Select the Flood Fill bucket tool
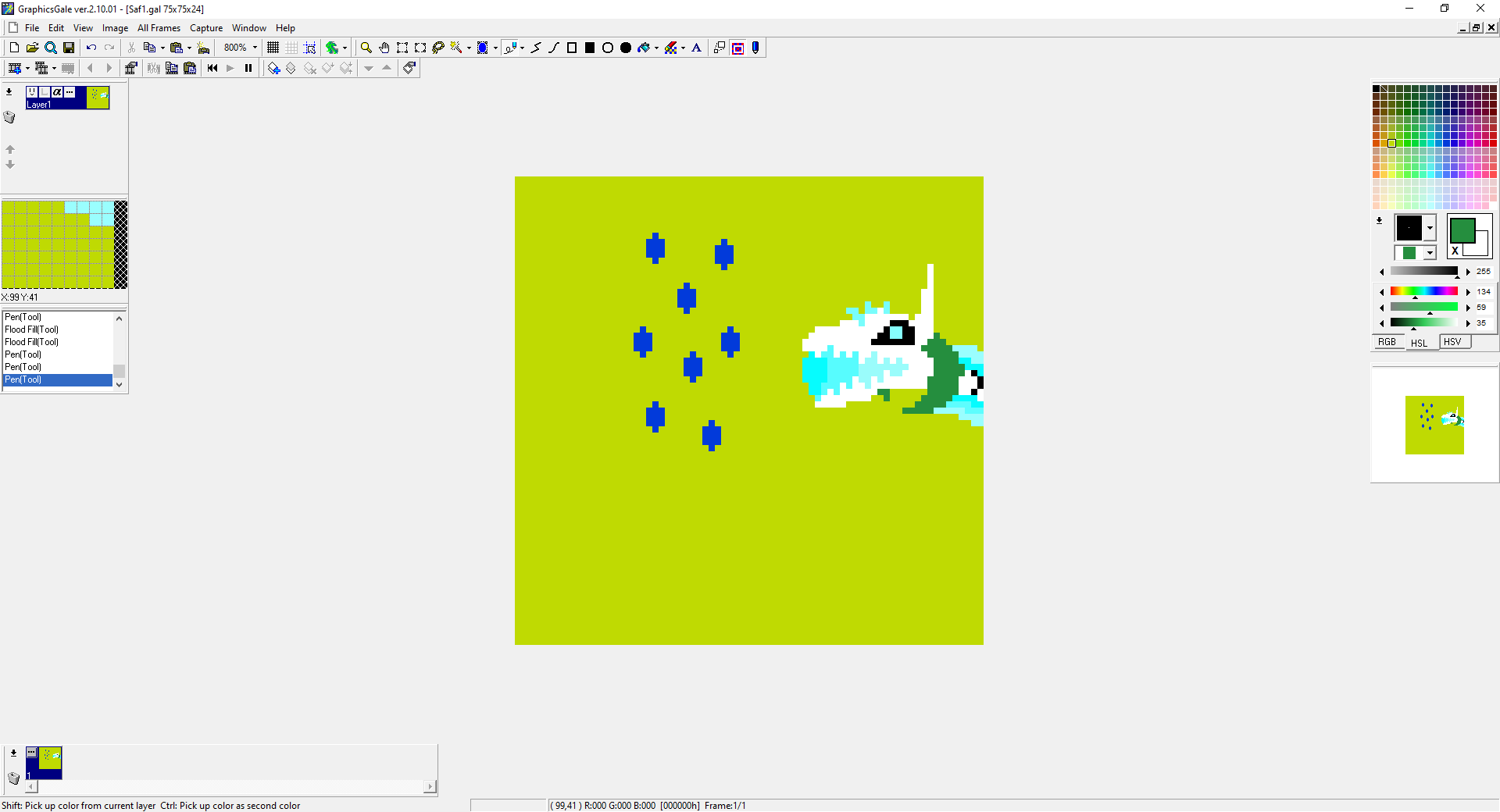This screenshot has width=1500, height=812. (644, 48)
